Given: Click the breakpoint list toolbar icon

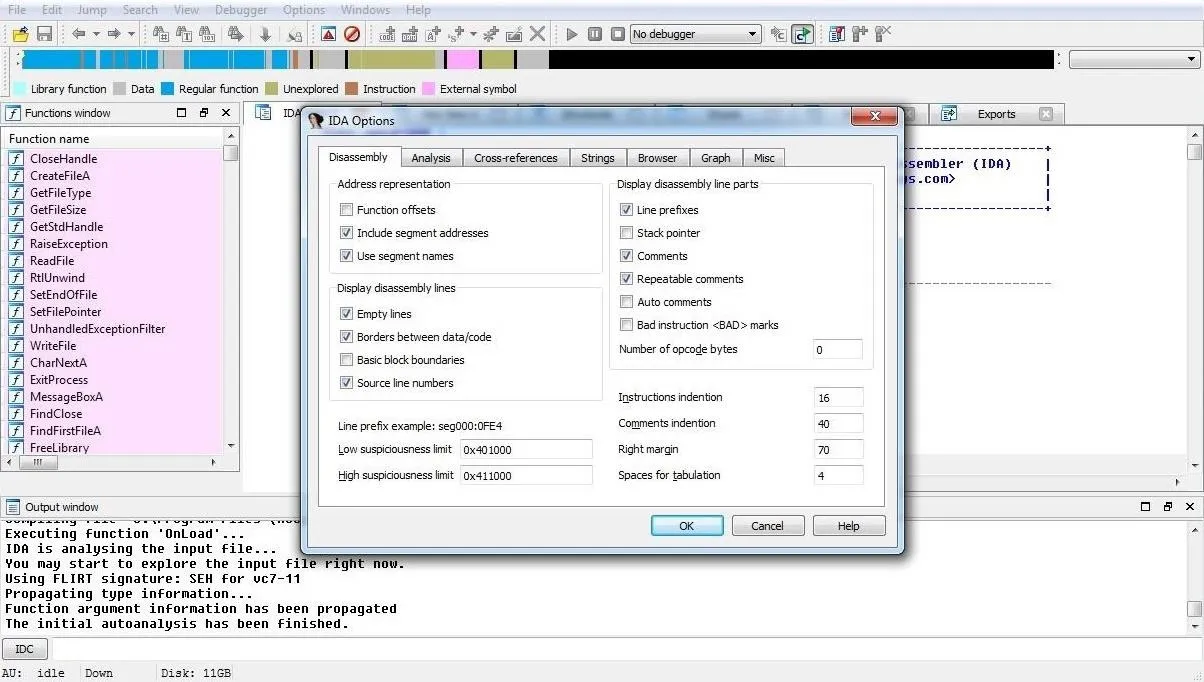Looking at the screenshot, I should (x=837, y=34).
